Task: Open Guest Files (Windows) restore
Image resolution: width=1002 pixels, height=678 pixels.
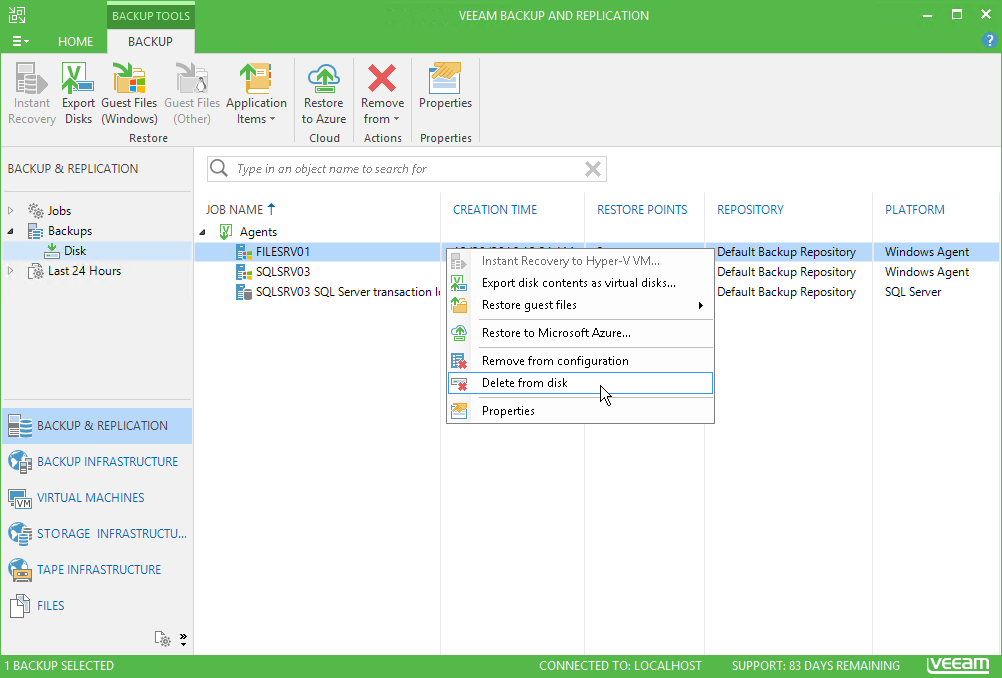Action: tap(129, 93)
